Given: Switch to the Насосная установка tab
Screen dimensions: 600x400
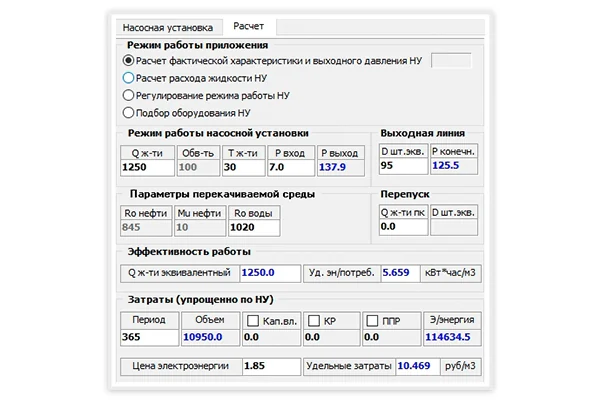Looking at the screenshot, I should point(169,28).
